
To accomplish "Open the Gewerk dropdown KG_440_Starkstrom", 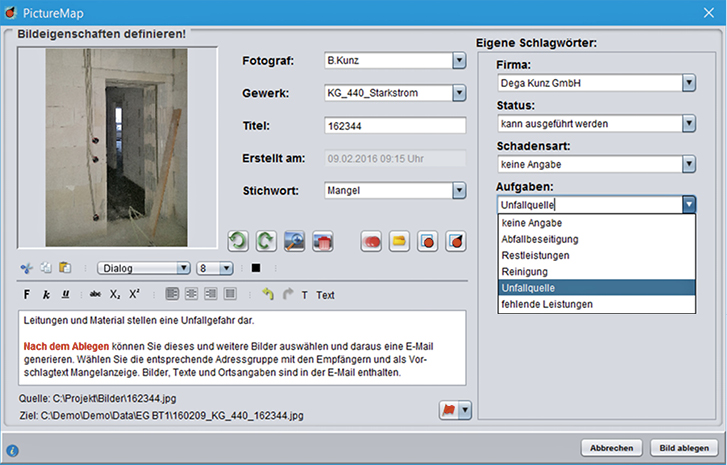I will [x=459, y=93].
